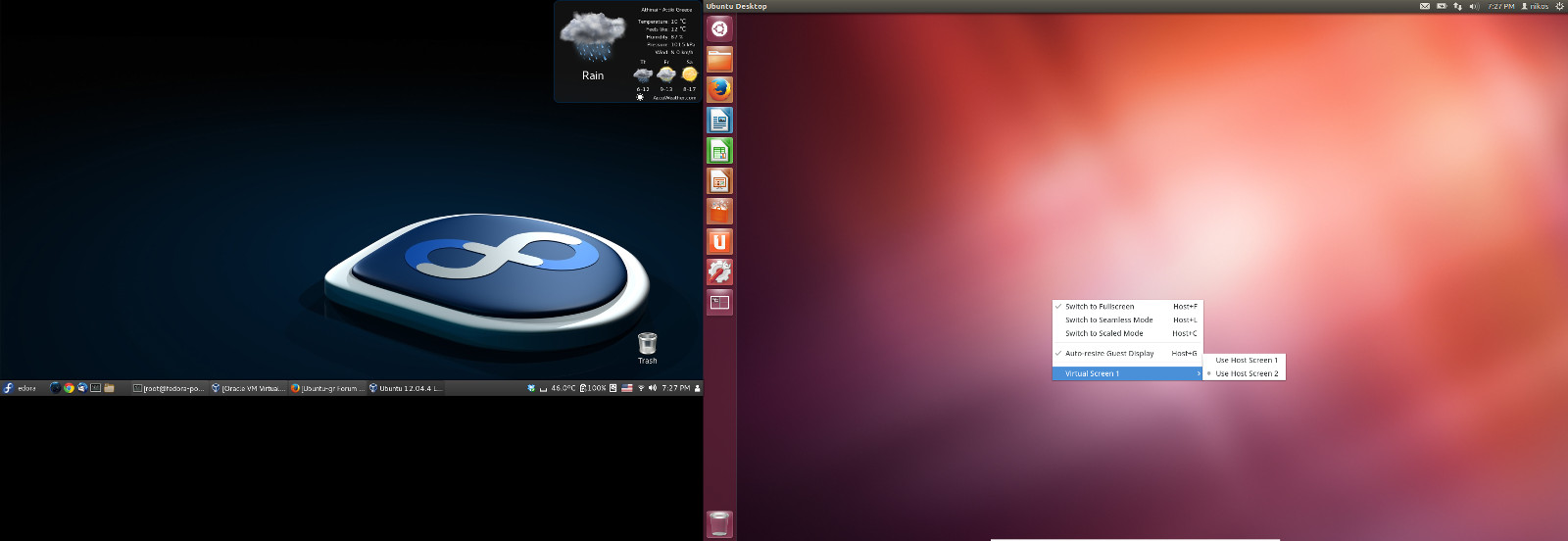
Task: Choose Use Host Screen 1 option
Action: pos(1246,360)
